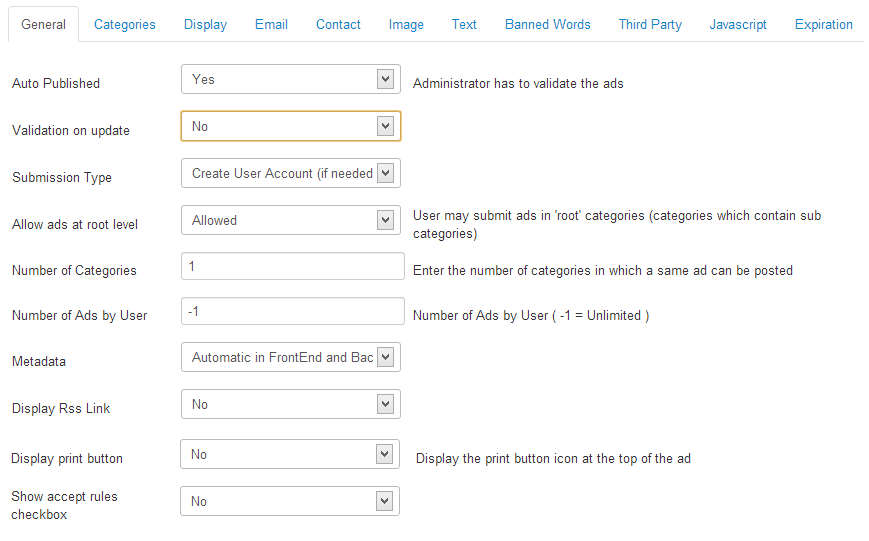The width and height of the screenshot is (869, 541).
Task: Select the 'Metadata' label
Action: [39, 361]
